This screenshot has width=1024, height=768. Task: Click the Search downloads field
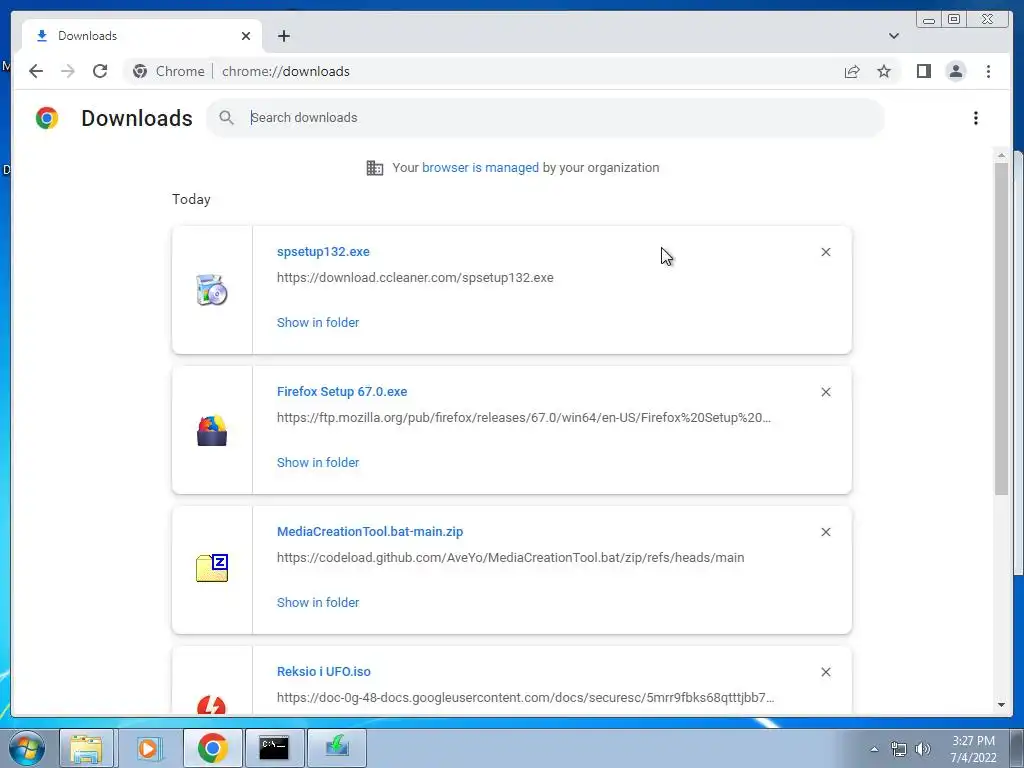pos(545,118)
